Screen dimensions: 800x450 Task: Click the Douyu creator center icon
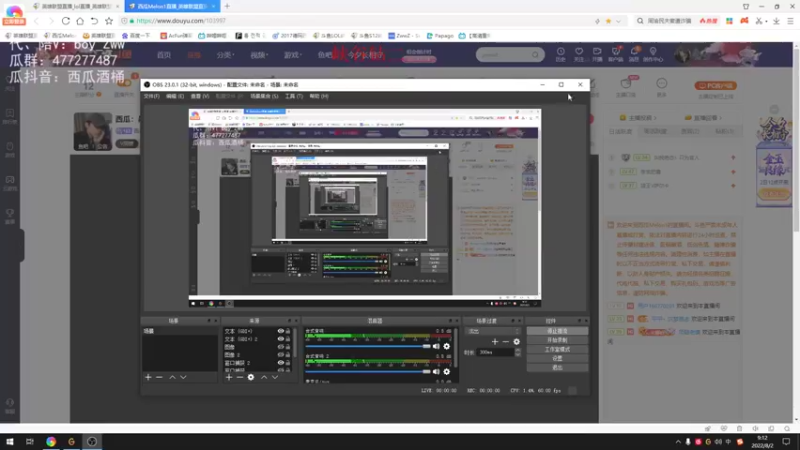tap(653, 54)
